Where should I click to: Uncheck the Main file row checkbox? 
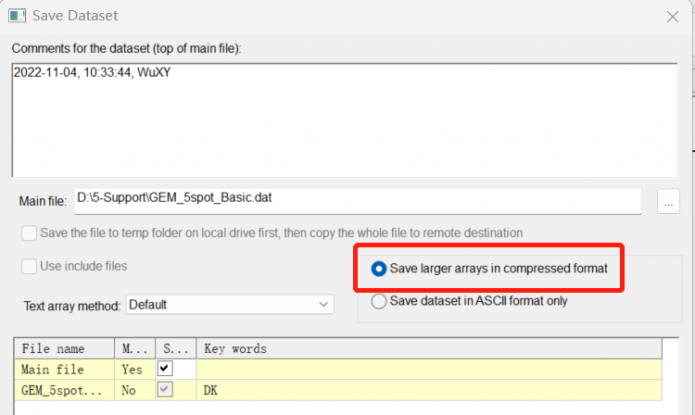[x=165, y=369]
